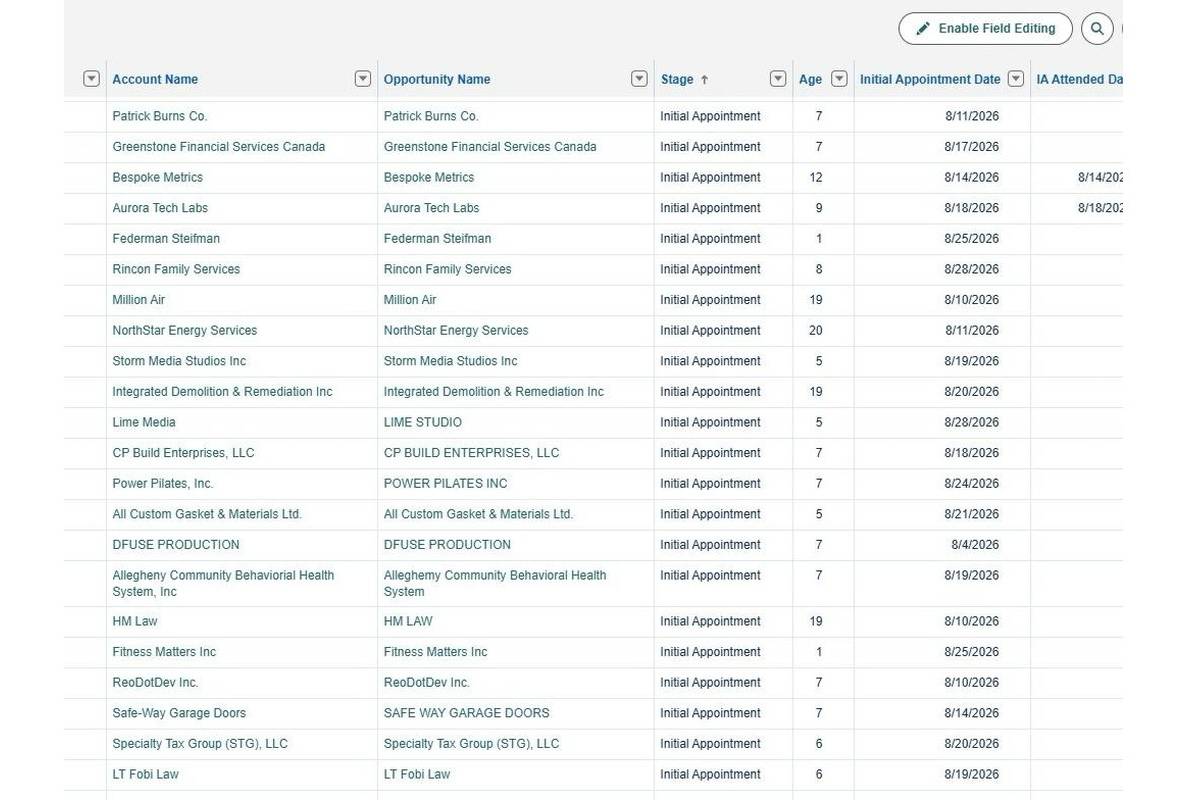The height and width of the screenshot is (800, 1193).
Task: Open Storm Media Studios Inc account
Action: [x=179, y=361]
